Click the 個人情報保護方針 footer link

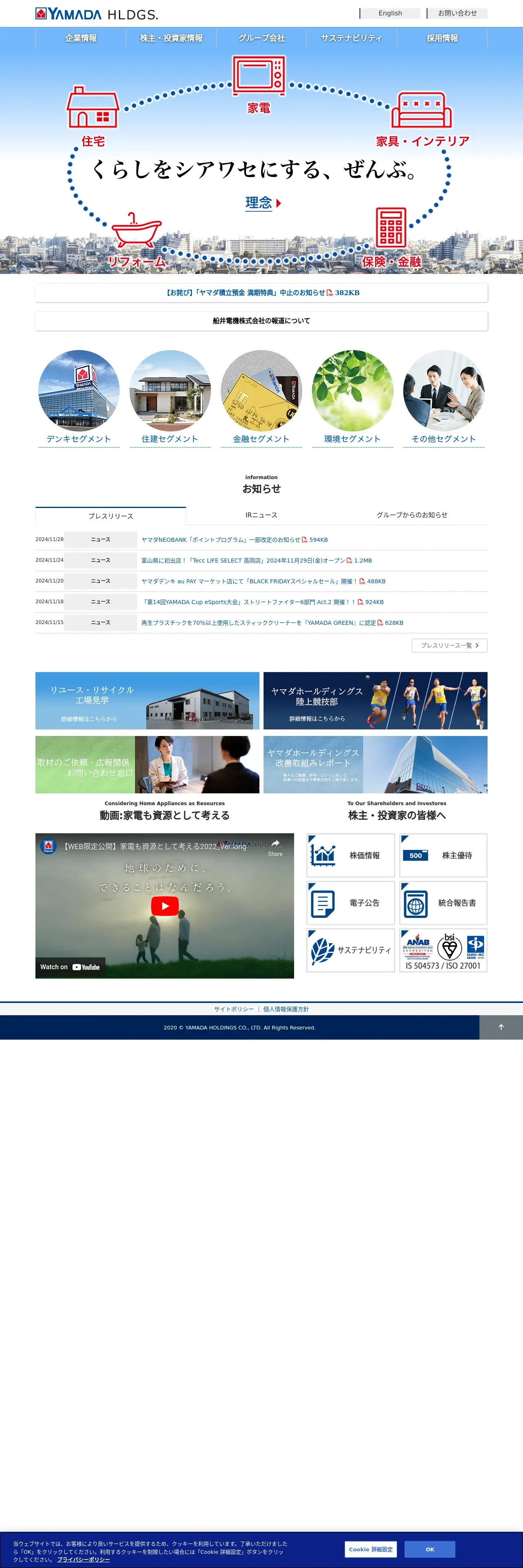286,1009
